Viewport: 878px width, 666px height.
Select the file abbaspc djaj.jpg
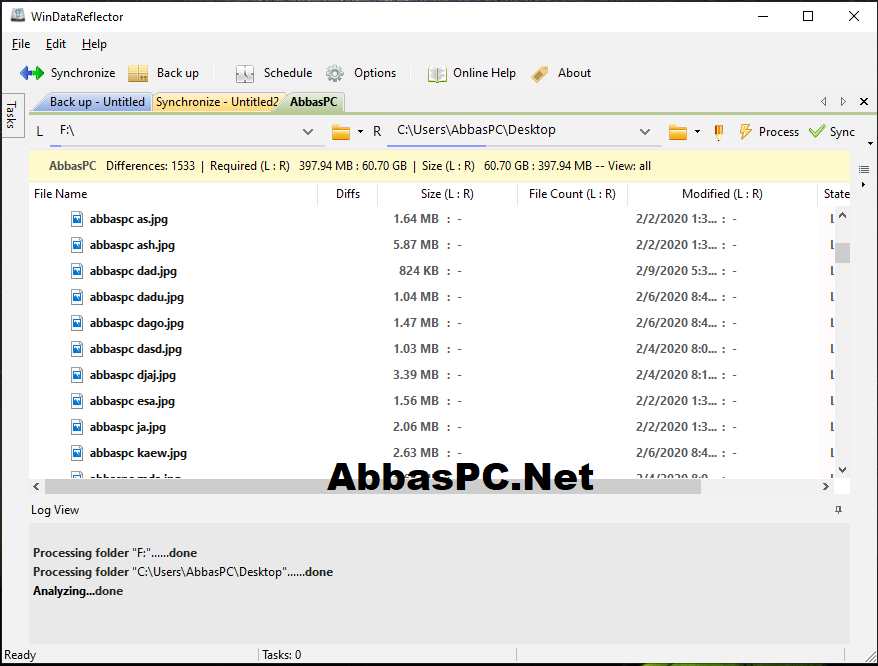[133, 375]
